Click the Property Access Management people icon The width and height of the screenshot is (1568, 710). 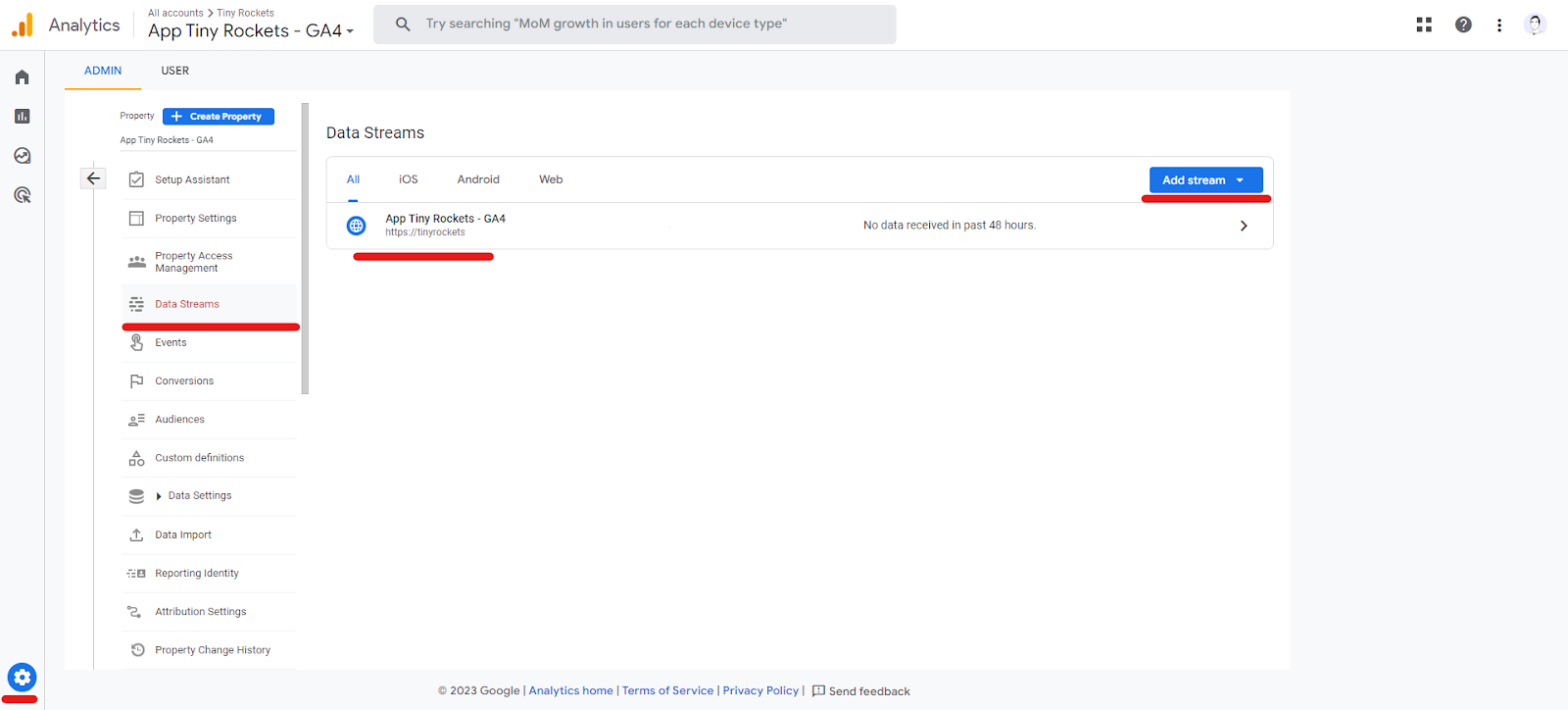coord(136,262)
